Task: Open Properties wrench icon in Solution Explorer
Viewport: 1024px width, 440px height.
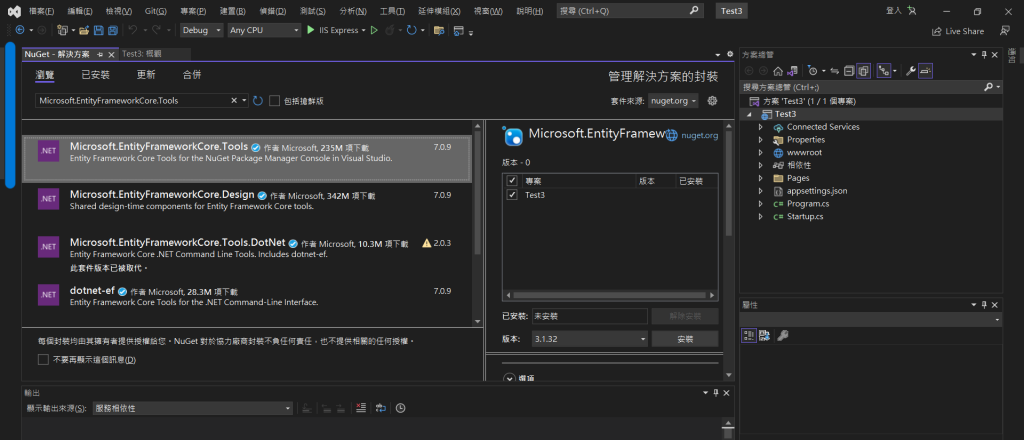Action: tap(910, 71)
